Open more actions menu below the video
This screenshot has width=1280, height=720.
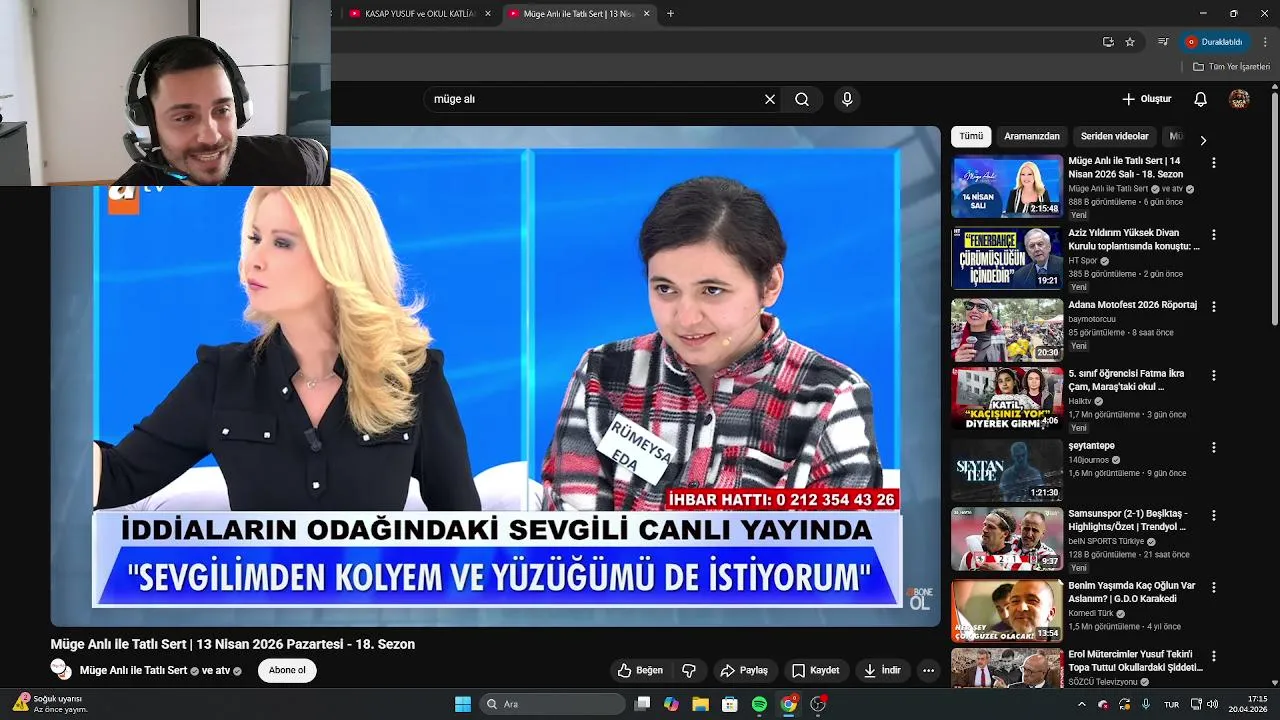coord(928,670)
